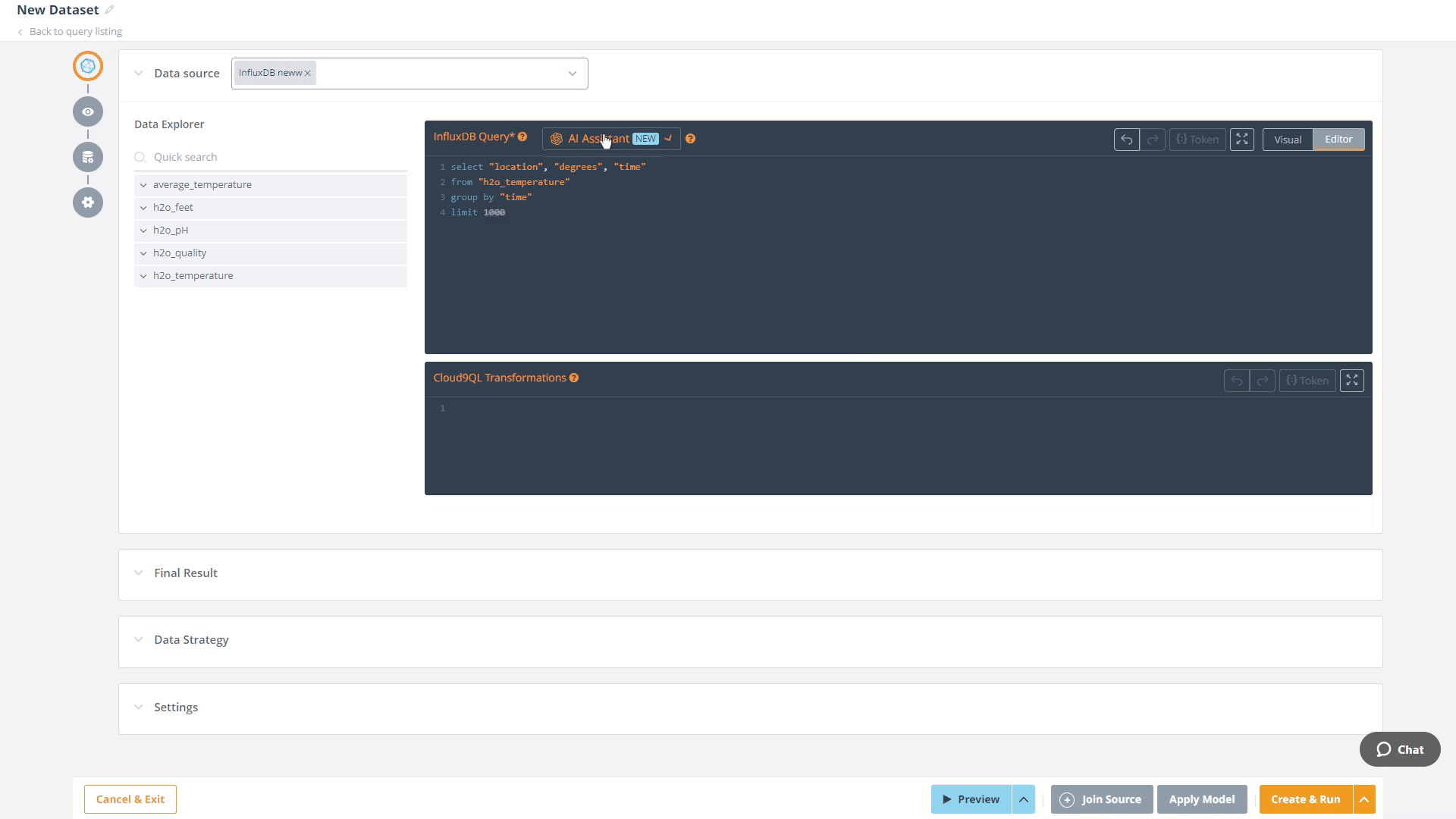This screenshot has width=1456, height=819.
Task: Click the Create & Run button
Action: (x=1305, y=799)
